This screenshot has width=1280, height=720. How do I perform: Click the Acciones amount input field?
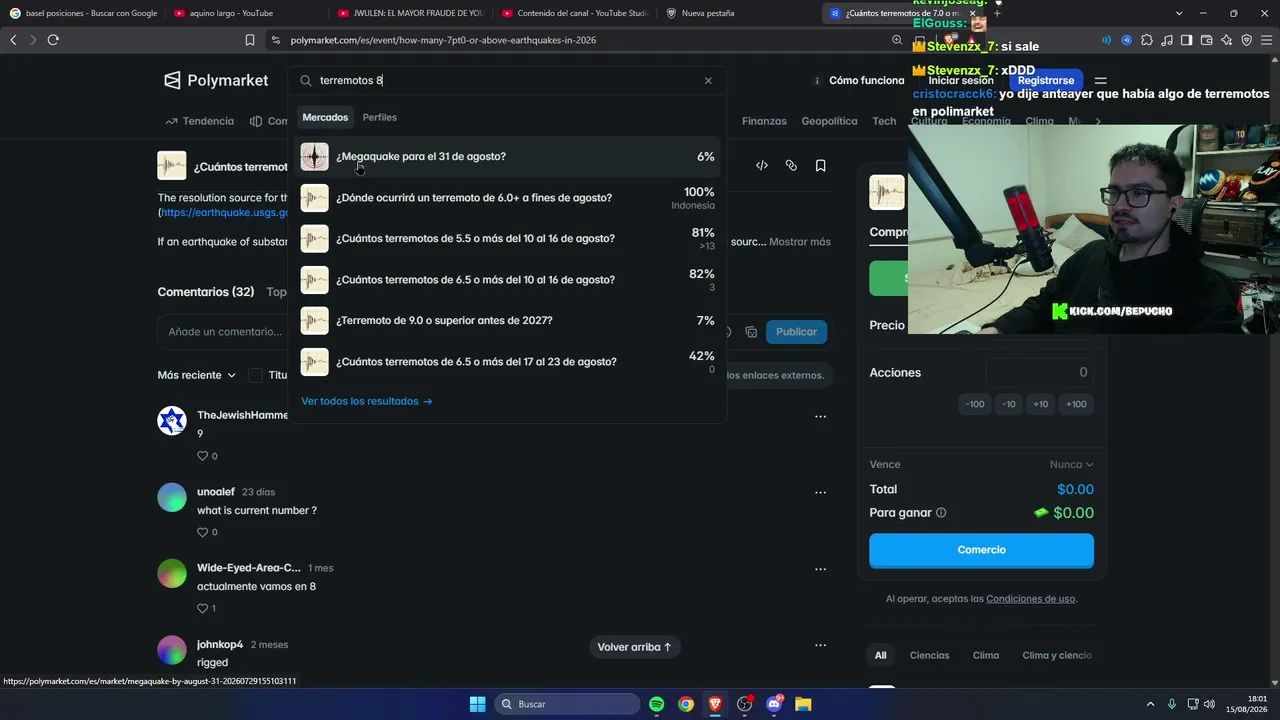[1040, 372]
